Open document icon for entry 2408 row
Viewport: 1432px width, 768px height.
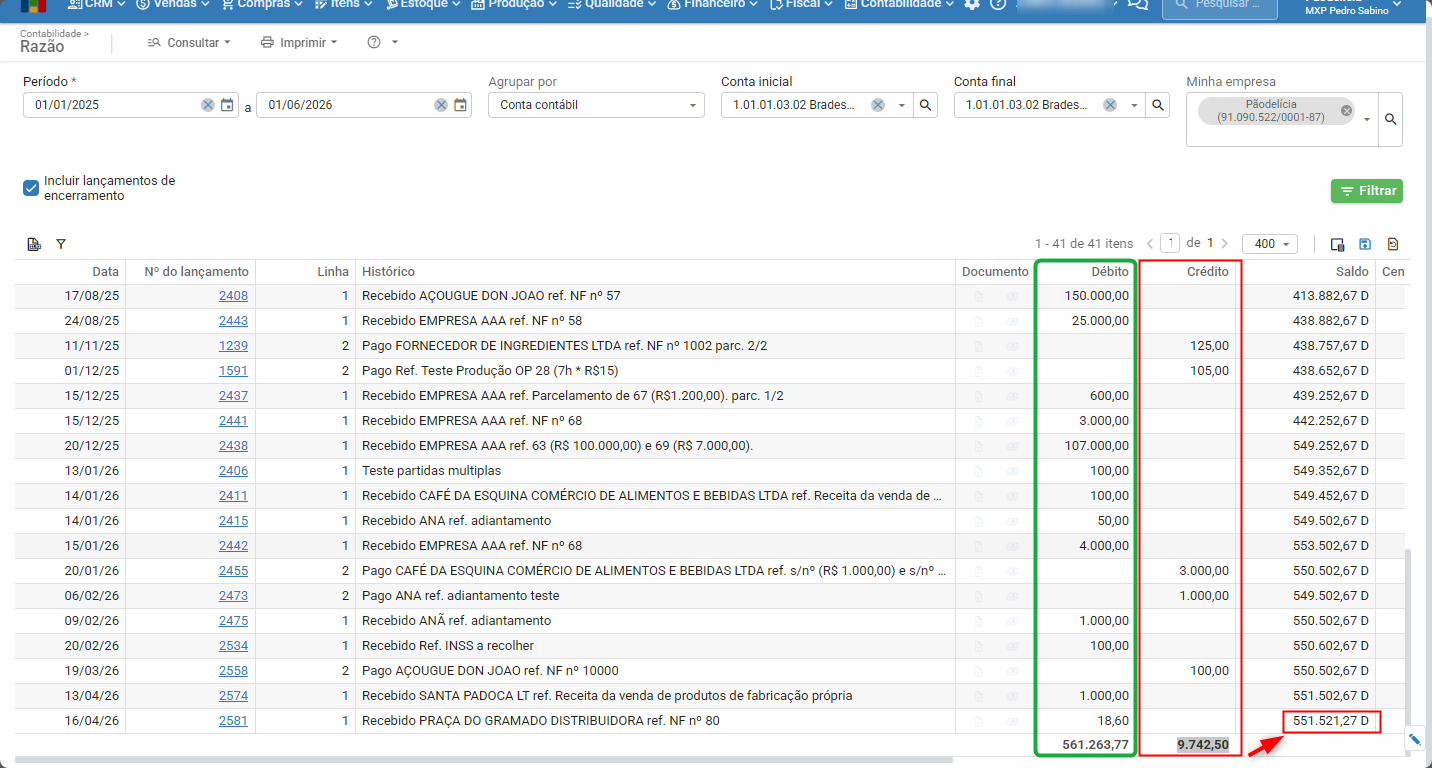[979, 296]
